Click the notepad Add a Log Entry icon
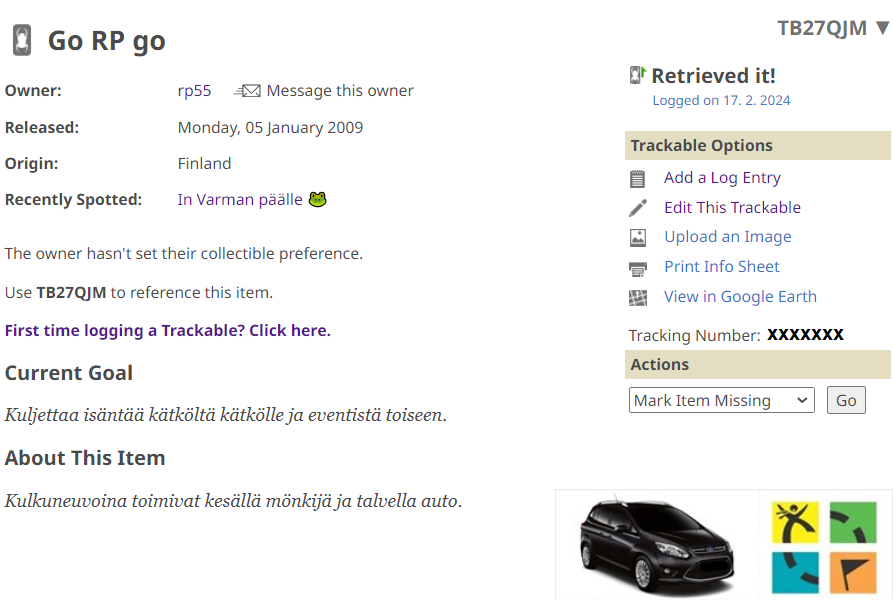The width and height of the screenshot is (893, 600). tap(637, 179)
